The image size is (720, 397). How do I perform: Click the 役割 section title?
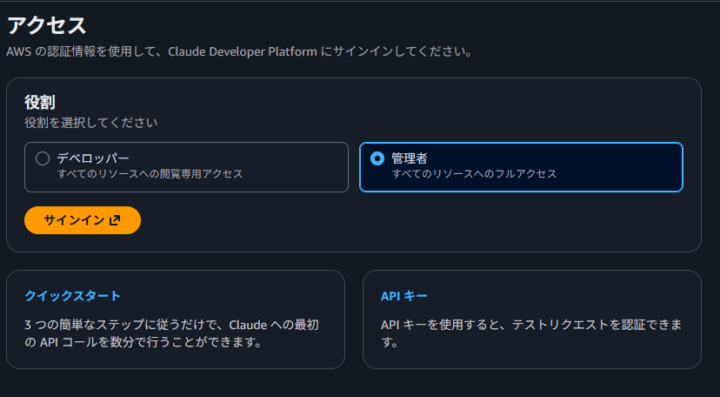pyautogui.click(x=40, y=102)
